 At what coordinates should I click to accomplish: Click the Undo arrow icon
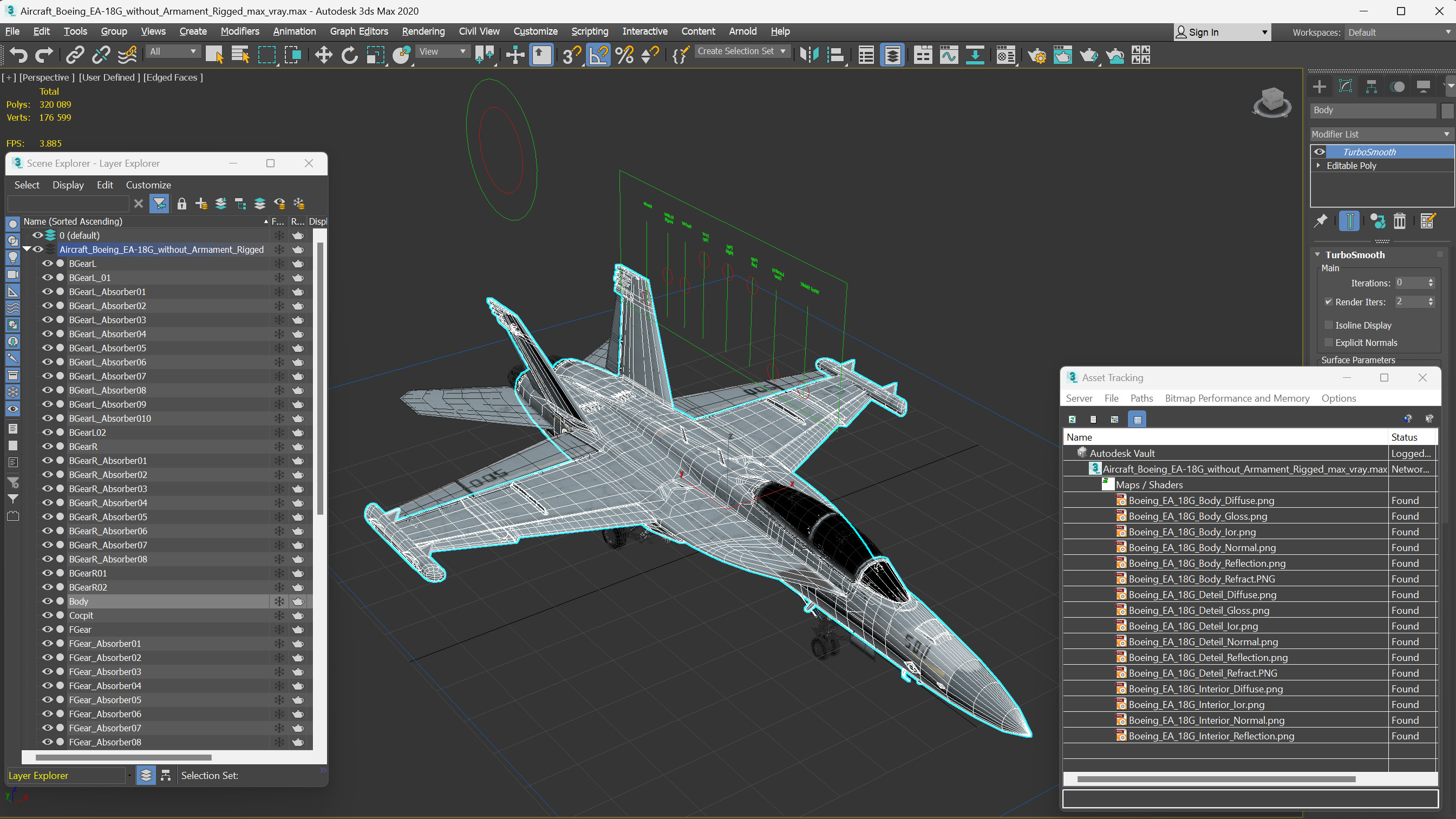click(x=18, y=55)
